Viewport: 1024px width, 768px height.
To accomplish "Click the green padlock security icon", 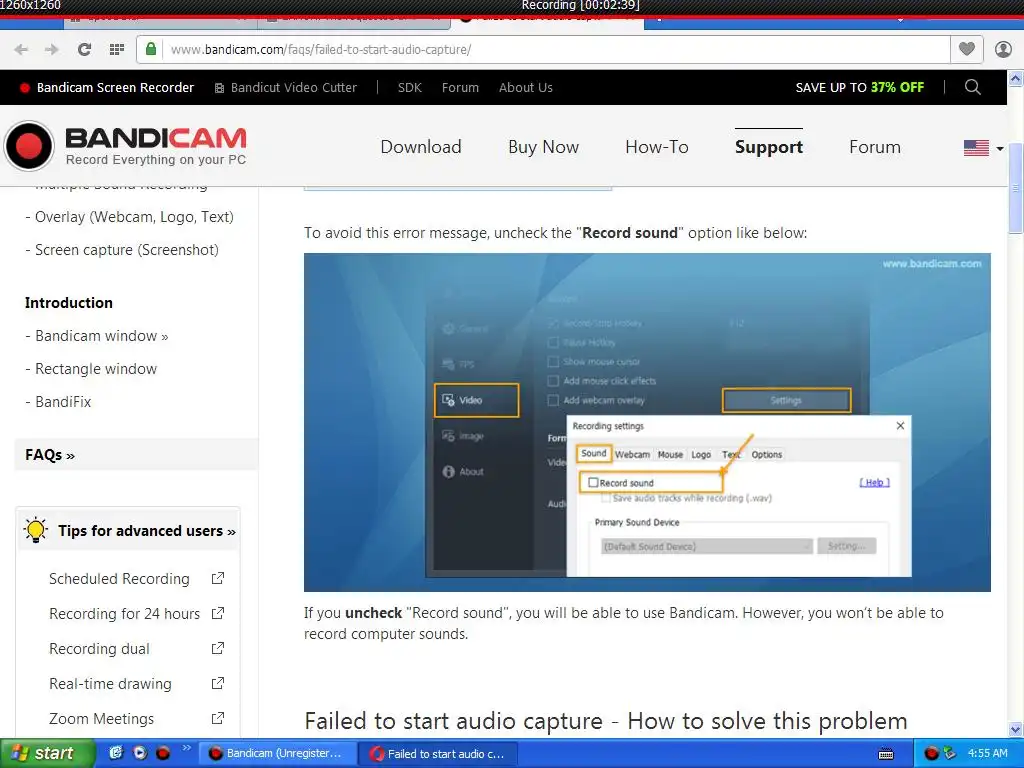I will (x=151, y=49).
